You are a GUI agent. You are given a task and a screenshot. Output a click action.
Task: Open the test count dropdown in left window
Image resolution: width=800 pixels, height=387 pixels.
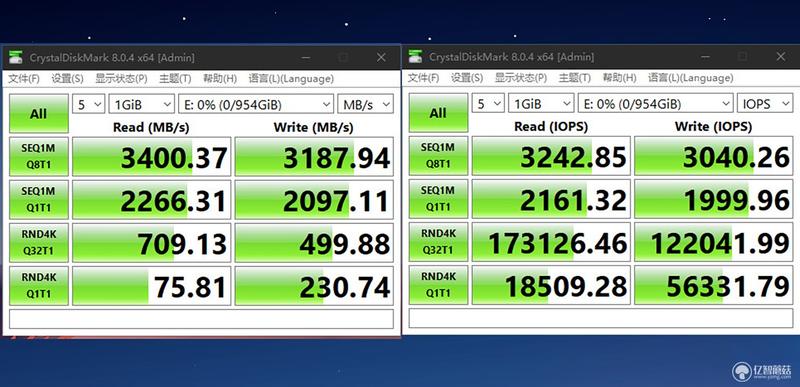(89, 105)
